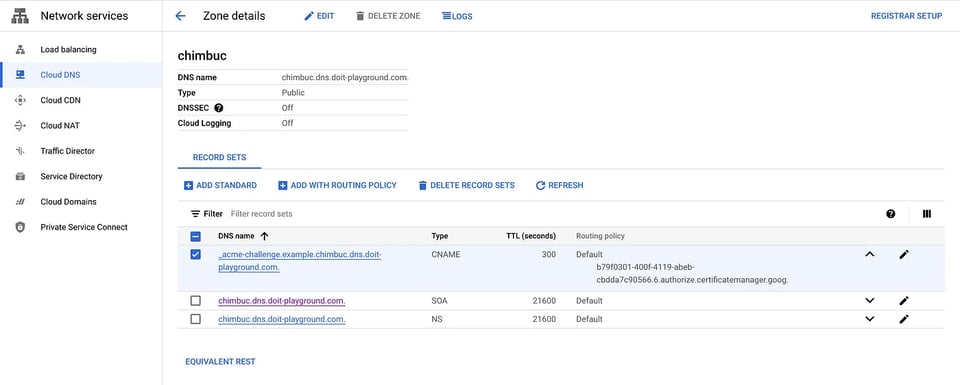Click the LOGS button label
960x385 pixels.
point(462,17)
